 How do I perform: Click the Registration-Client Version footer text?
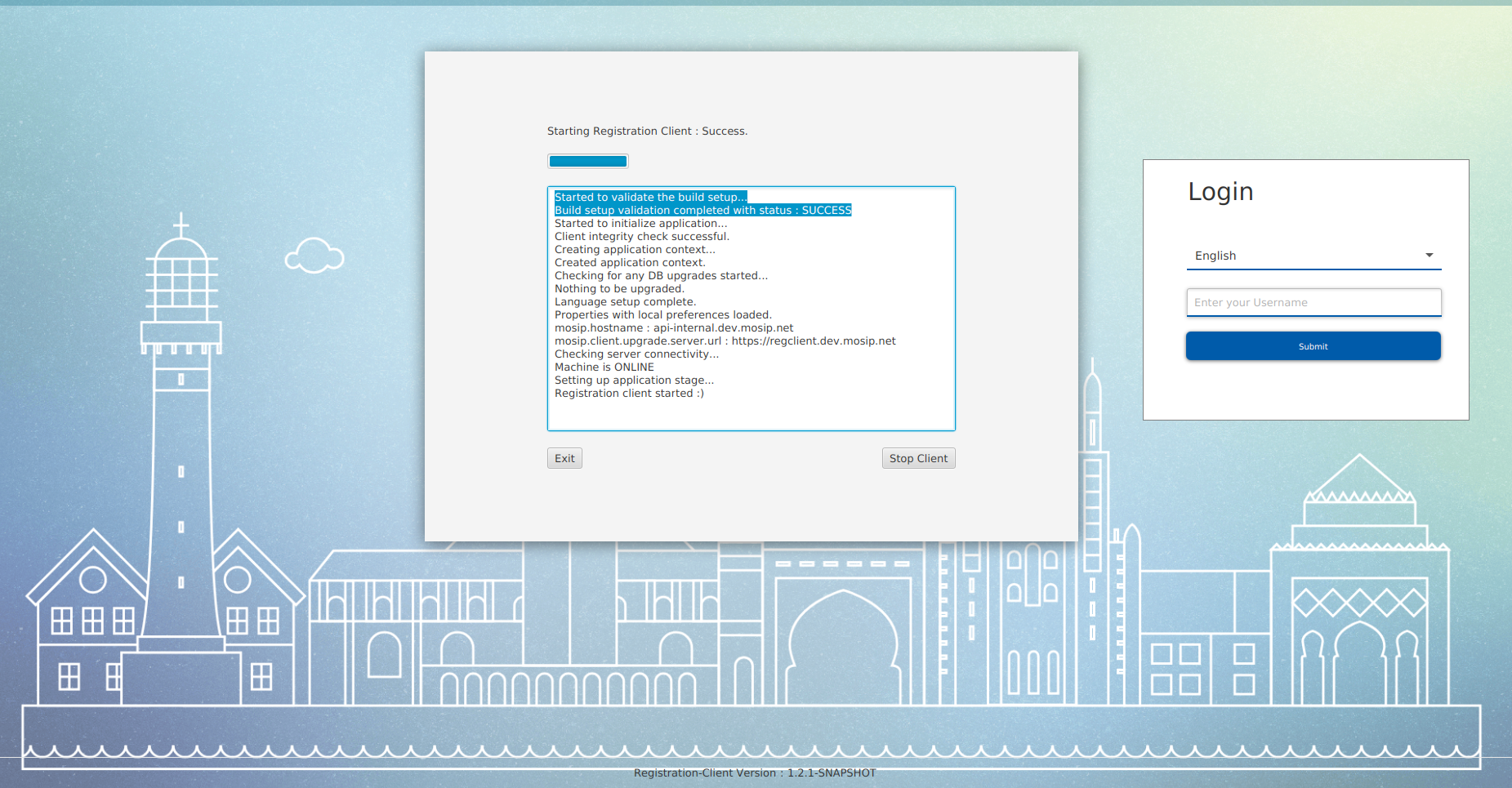click(x=755, y=773)
